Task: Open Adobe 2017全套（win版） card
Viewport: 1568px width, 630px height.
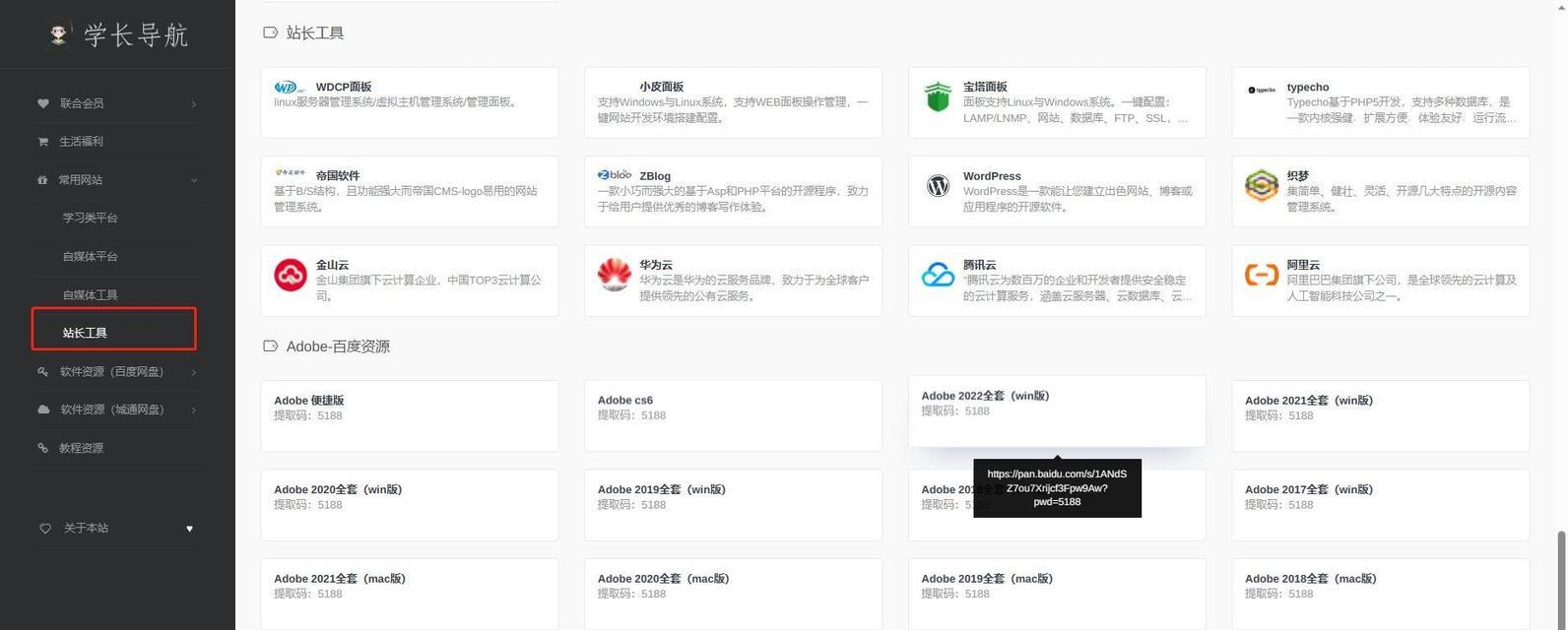Action: (1381, 505)
